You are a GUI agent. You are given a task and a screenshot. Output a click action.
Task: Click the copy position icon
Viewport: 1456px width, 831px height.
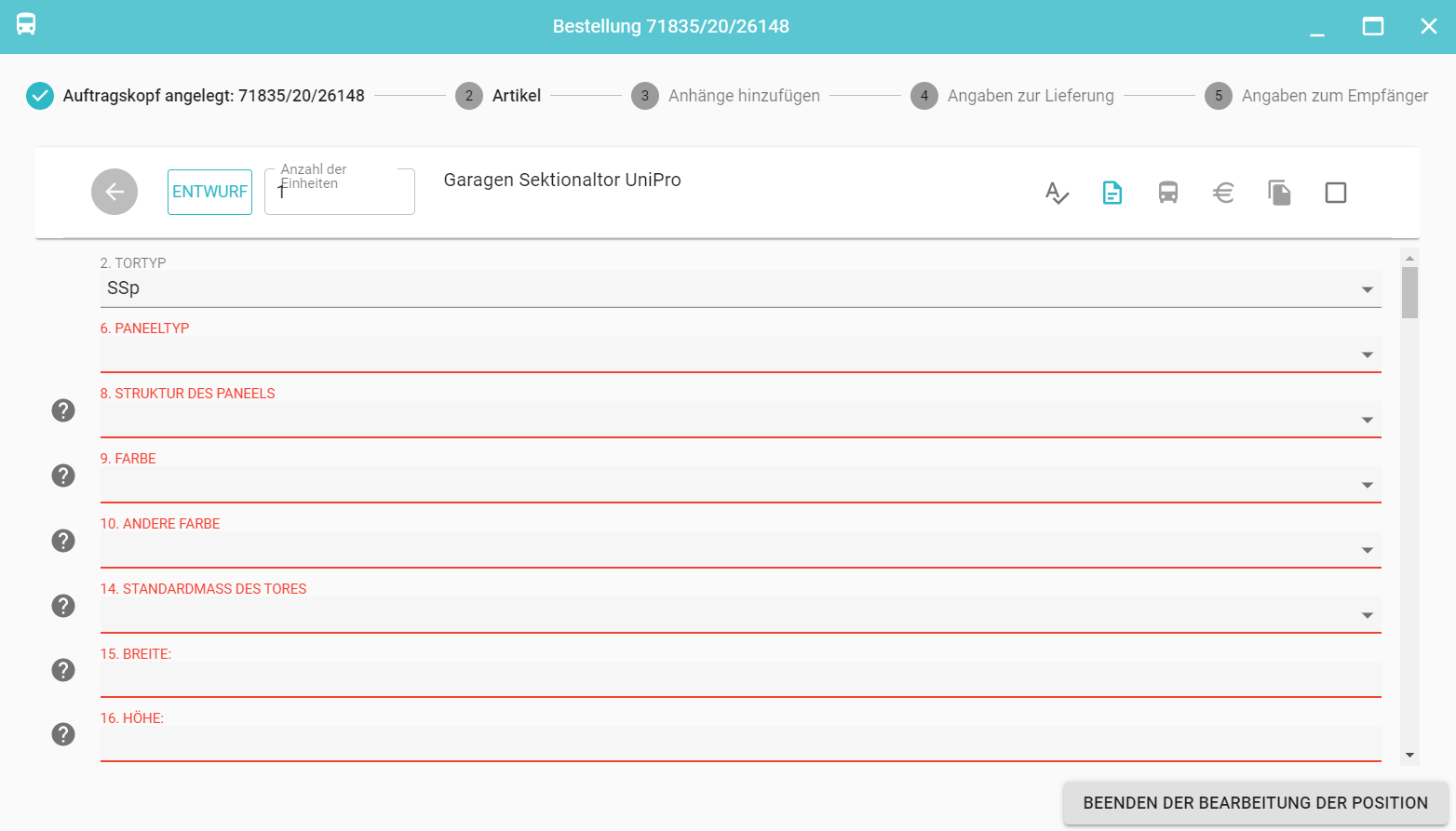1280,193
